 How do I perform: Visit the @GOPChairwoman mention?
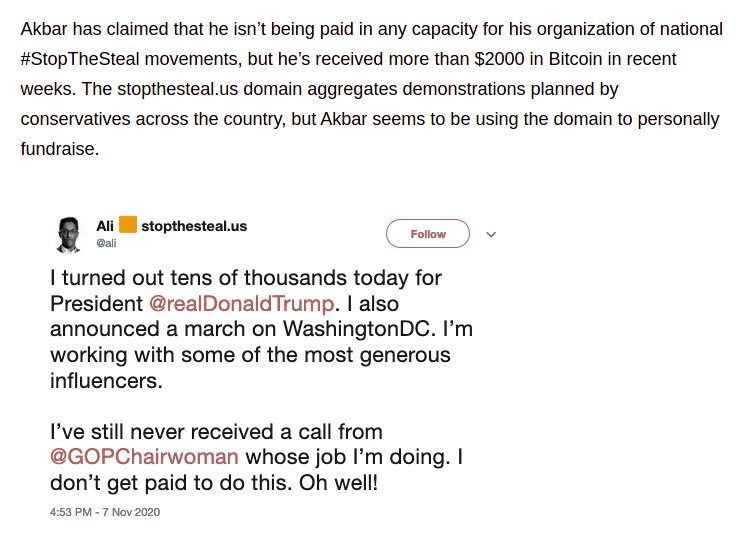(144, 457)
